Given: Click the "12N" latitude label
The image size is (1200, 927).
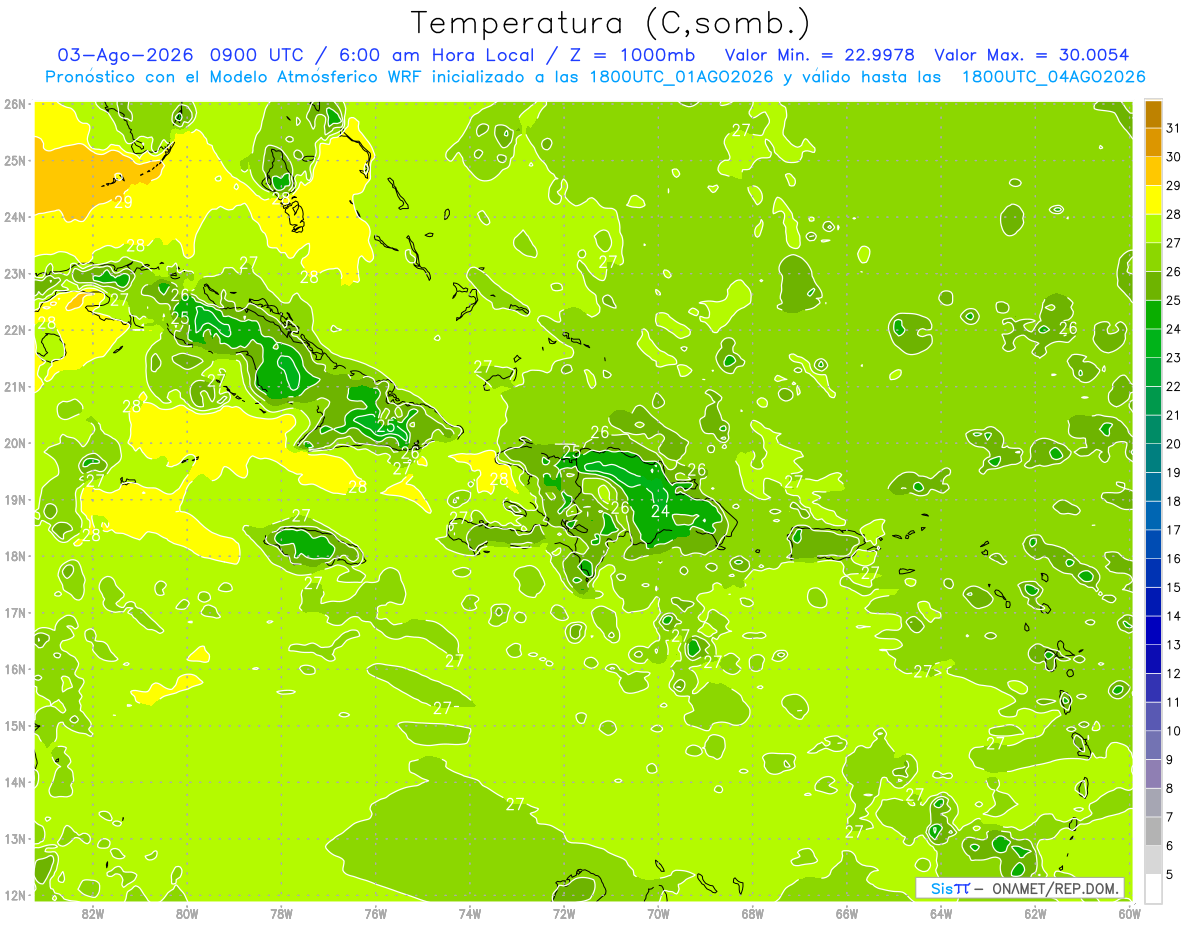Looking at the screenshot, I should click(14, 895).
